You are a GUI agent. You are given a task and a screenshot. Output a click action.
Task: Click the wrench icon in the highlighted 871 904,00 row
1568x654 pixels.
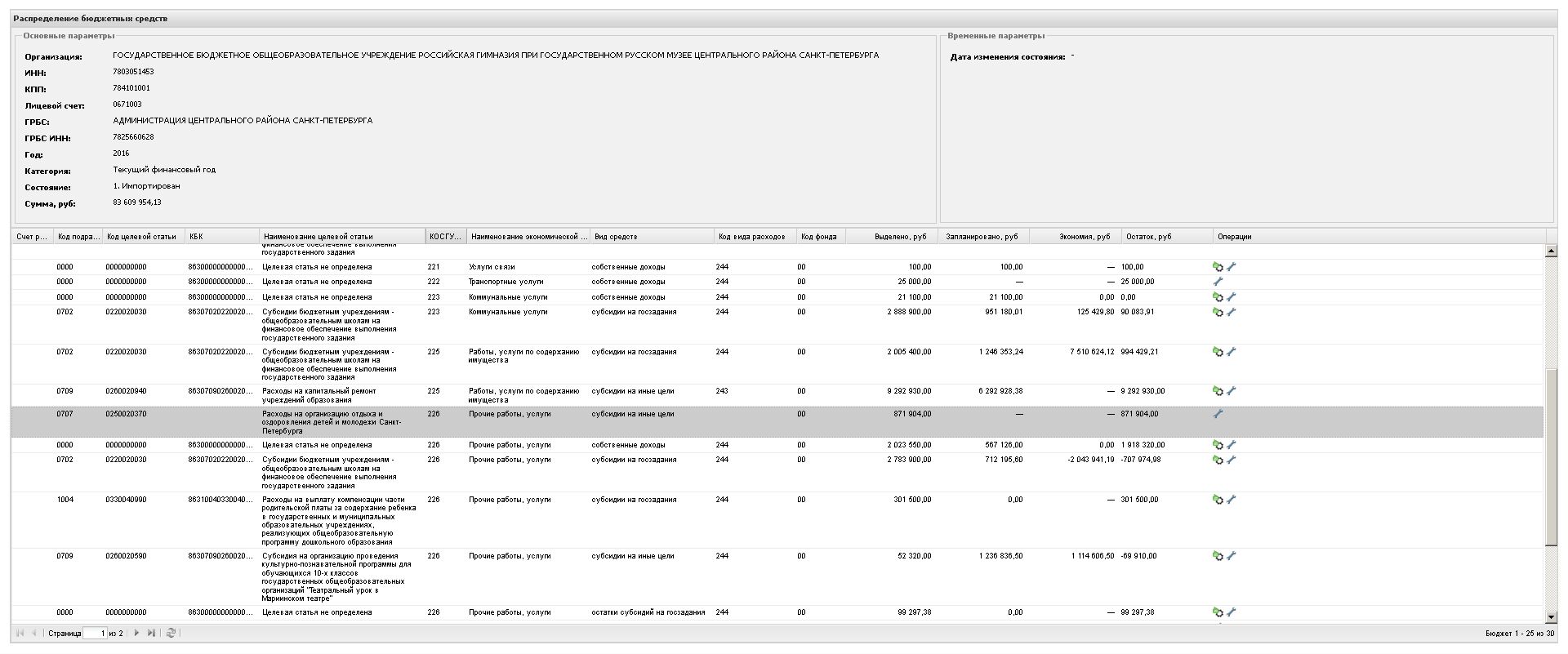click(x=1218, y=414)
